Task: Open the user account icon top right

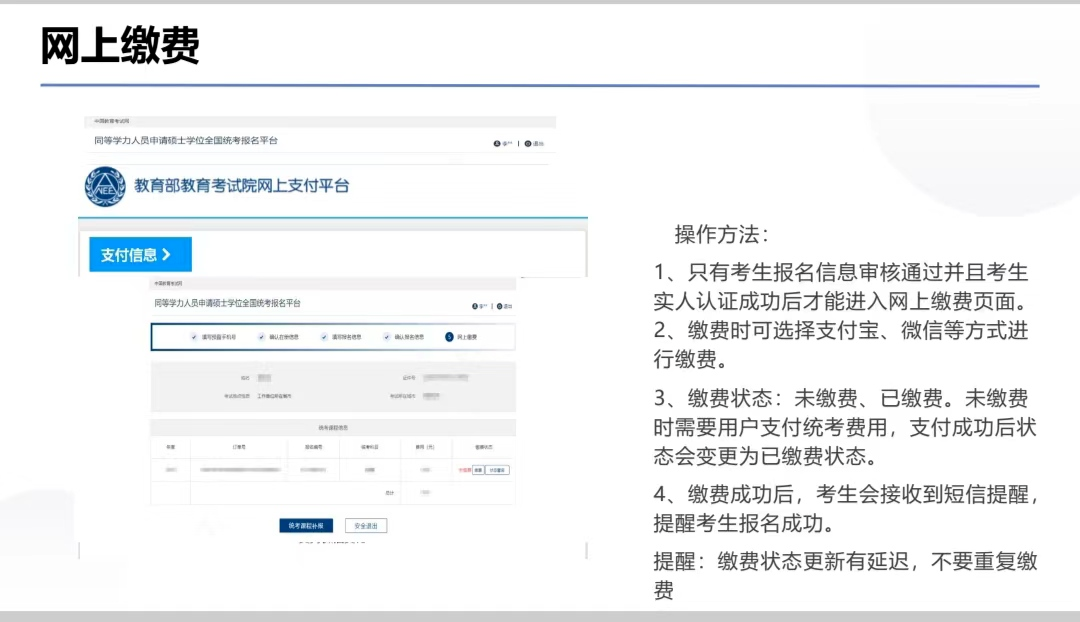Action: (x=499, y=143)
